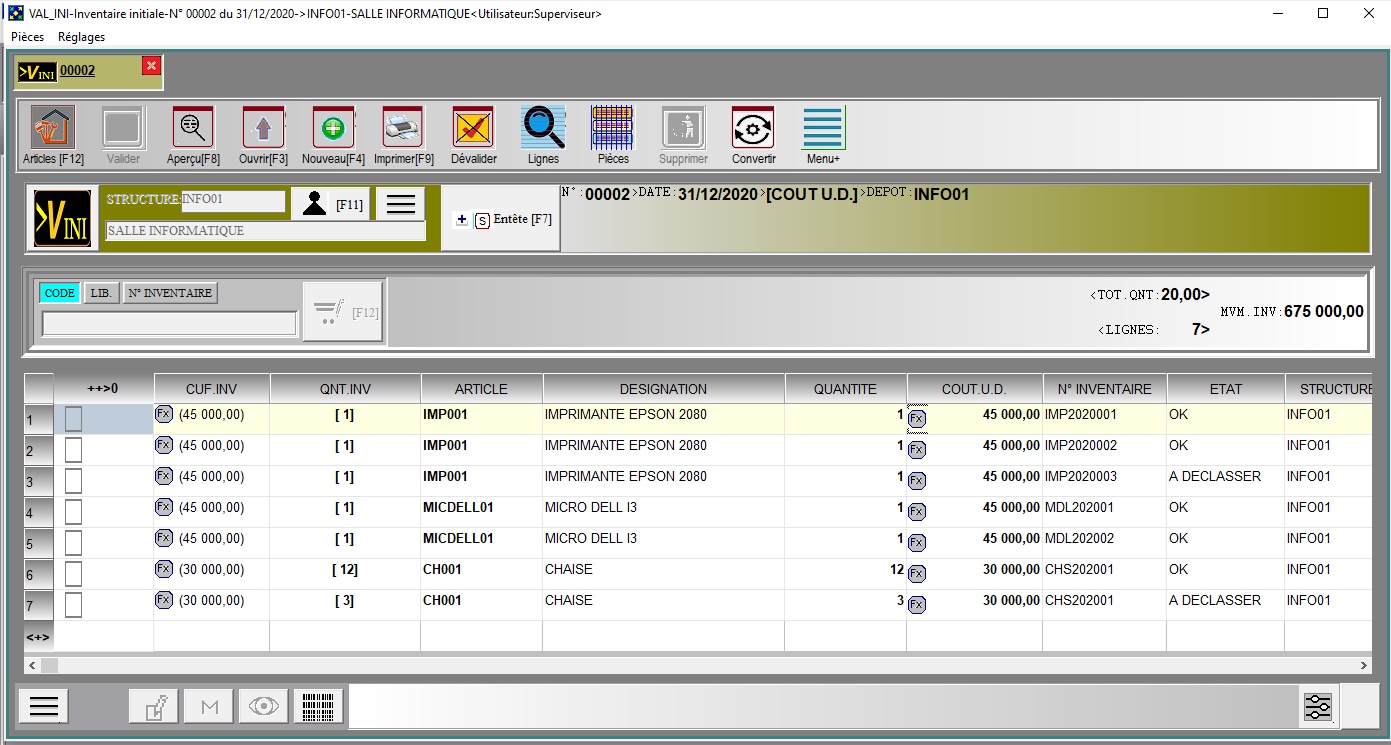Image resolution: width=1391 pixels, height=745 pixels.
Task: Expand the Entête [F7] header section
Action: click(501, 219)
